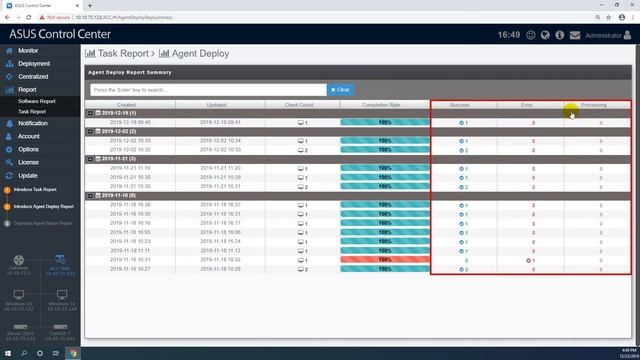Viewport: 640px width, 360px height.
Task: Click Task Report breadcrumb link
Action: [x=123, y=53]
